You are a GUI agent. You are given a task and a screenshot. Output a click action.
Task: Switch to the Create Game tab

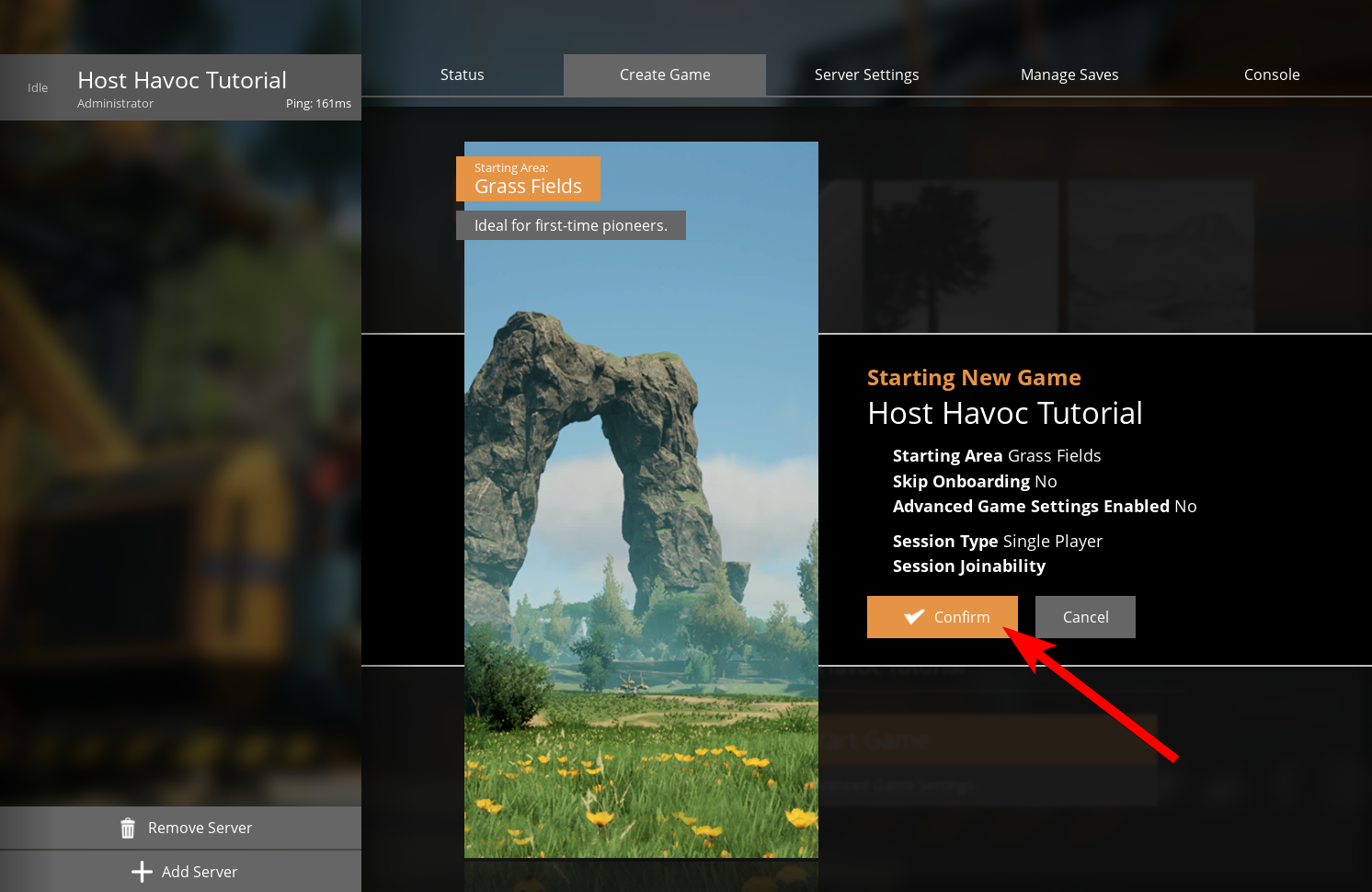click(665, 74)
